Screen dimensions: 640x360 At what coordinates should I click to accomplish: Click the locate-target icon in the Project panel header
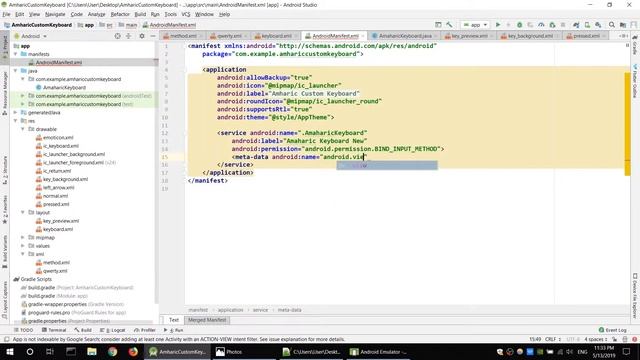tap(118, 36)
